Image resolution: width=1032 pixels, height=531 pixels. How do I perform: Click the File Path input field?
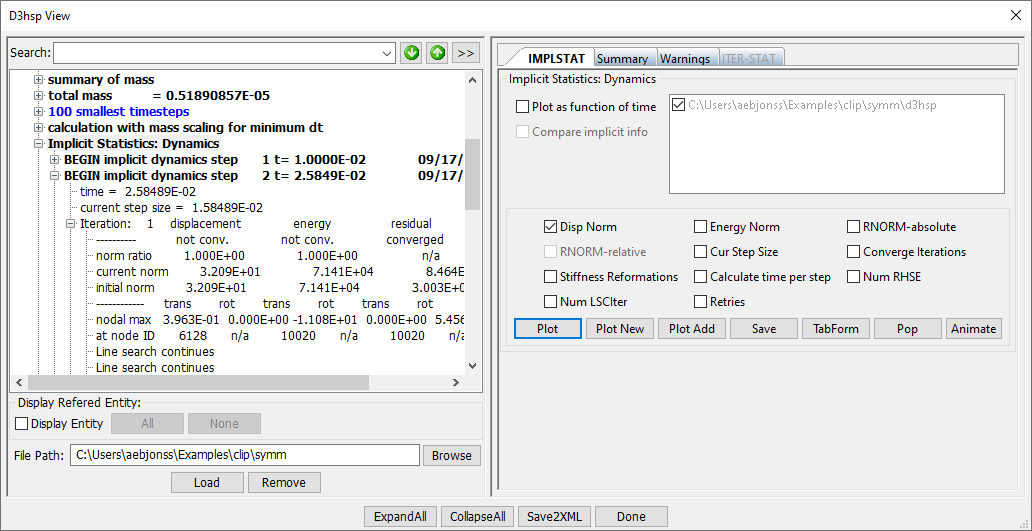(x=244, y=456)
